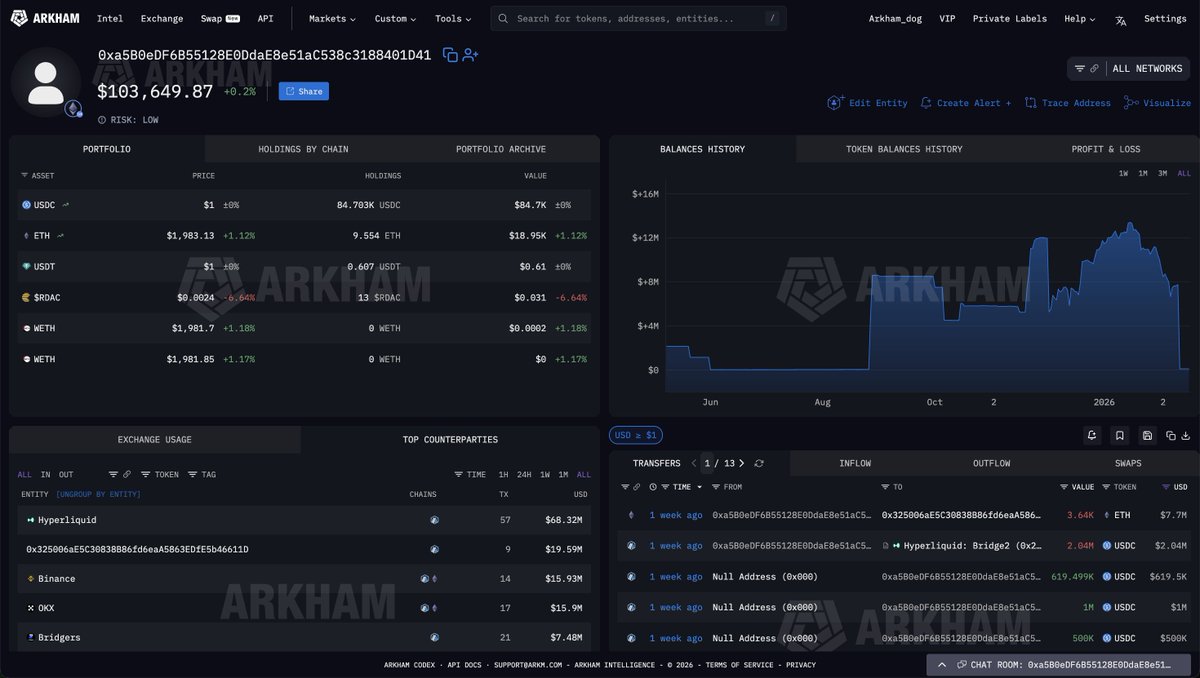The image size is (1200, 678).
Task: Open the Swap page in the header
Action: (219, 19)
